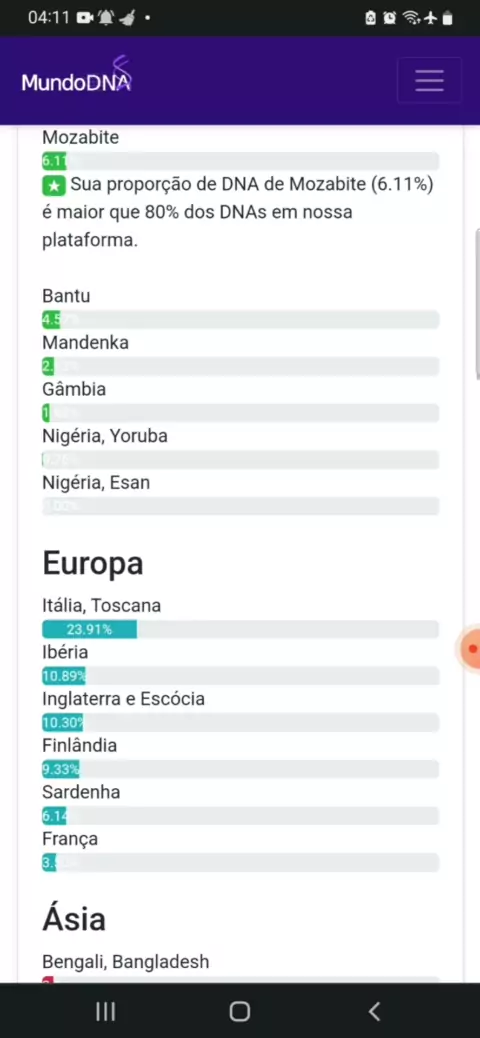Click the Finlândia 9.33% bar
Image resolution: width=480 pixels, height=1038 pixels.
click(x=240, y=769)
